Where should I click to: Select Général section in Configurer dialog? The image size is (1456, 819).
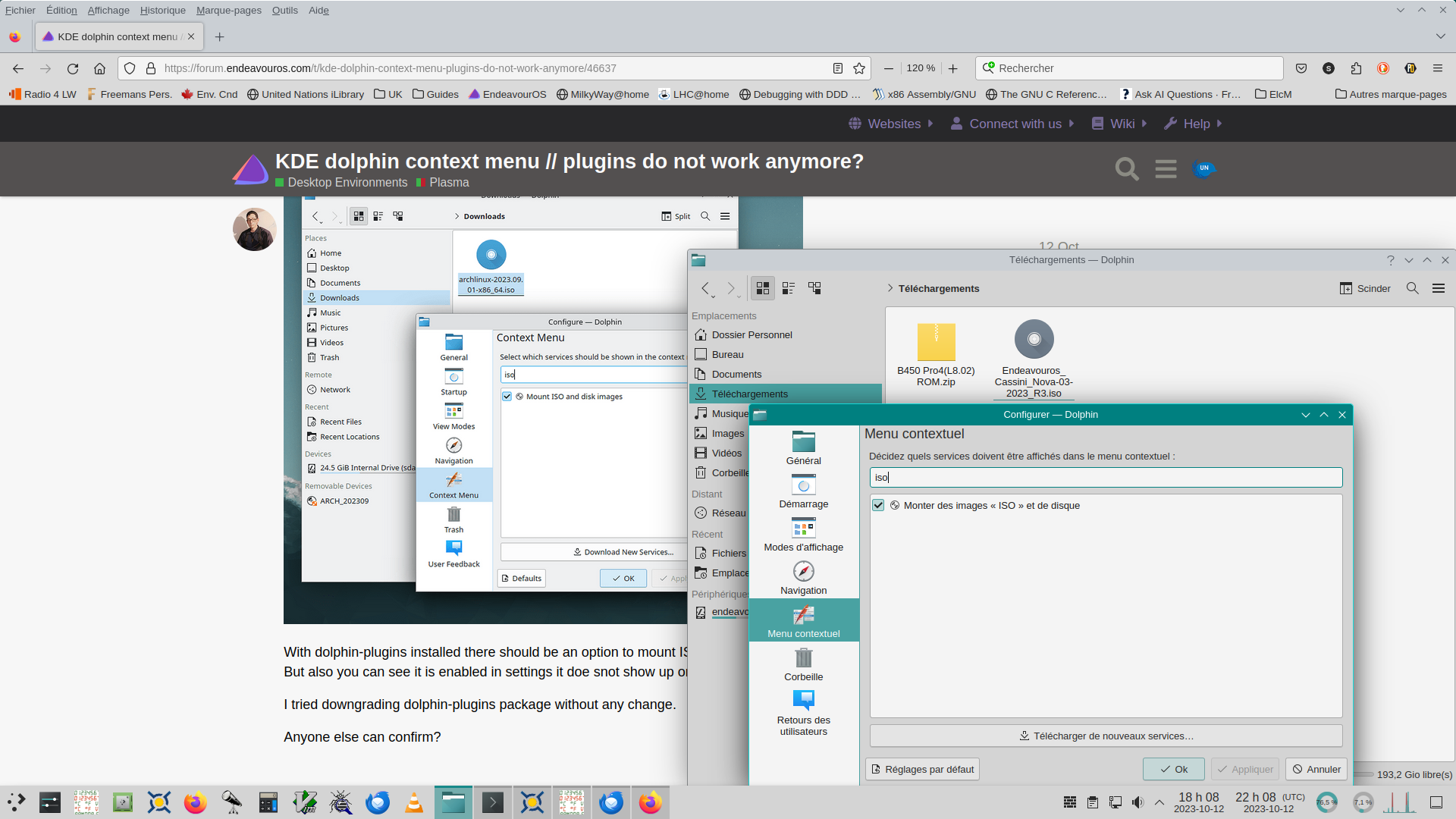(x=804, y=448)
